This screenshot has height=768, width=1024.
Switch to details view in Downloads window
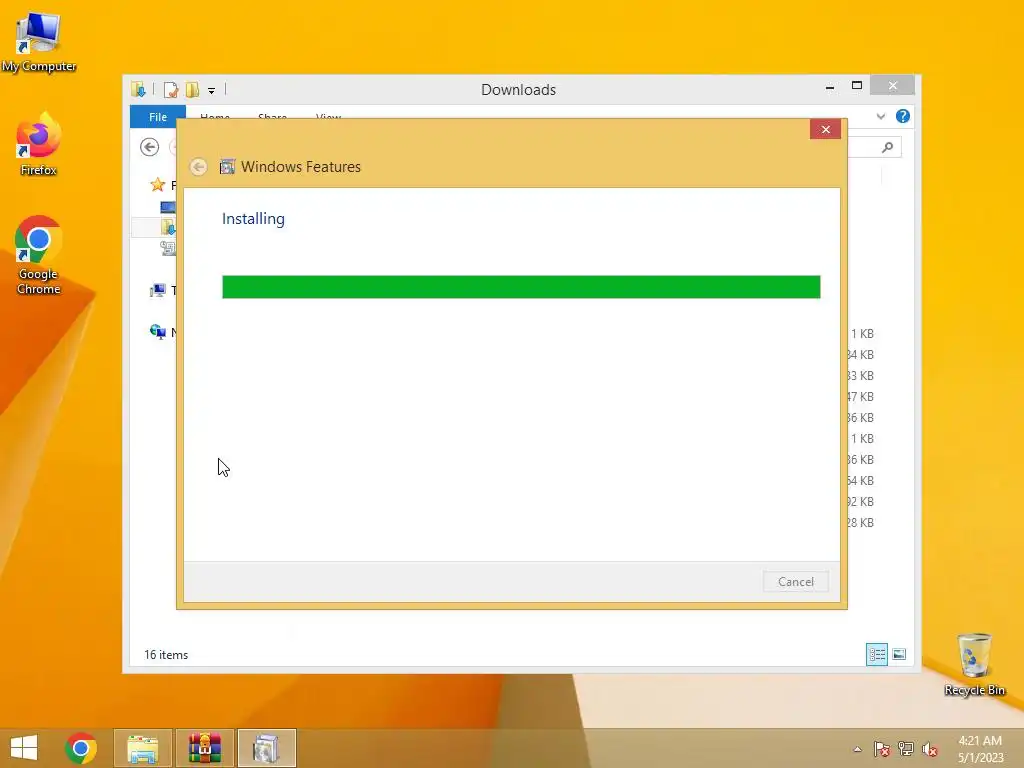[876, 654]
